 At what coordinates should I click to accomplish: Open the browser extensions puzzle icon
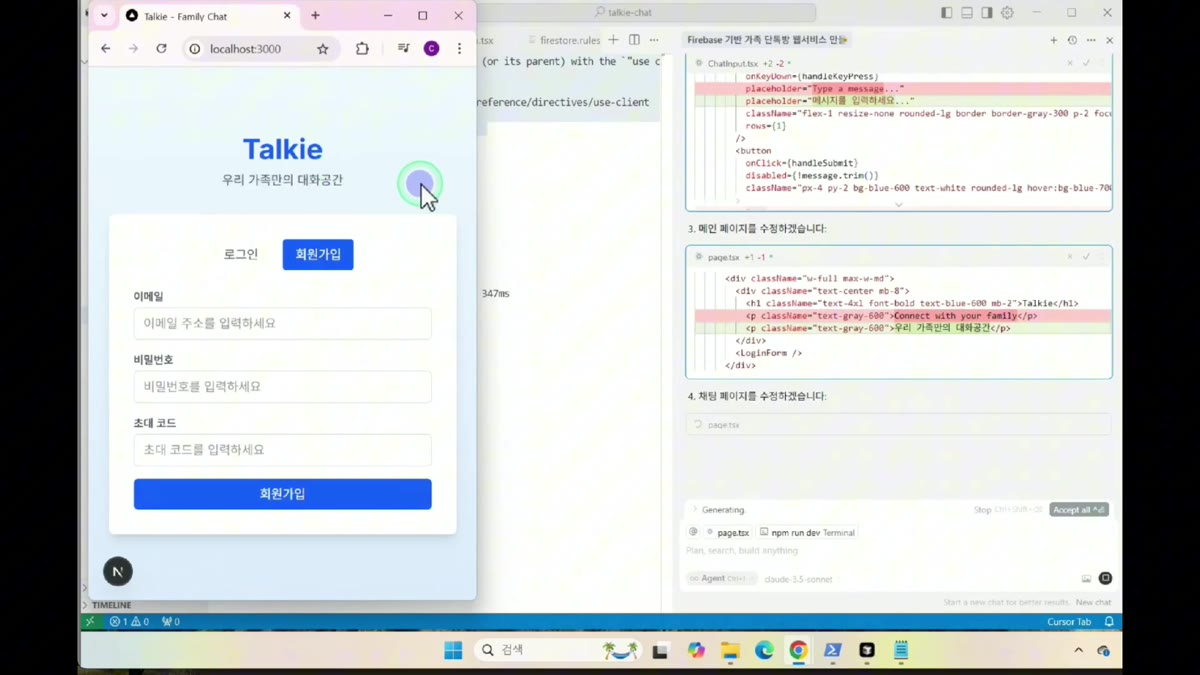[x=362, y=49]
